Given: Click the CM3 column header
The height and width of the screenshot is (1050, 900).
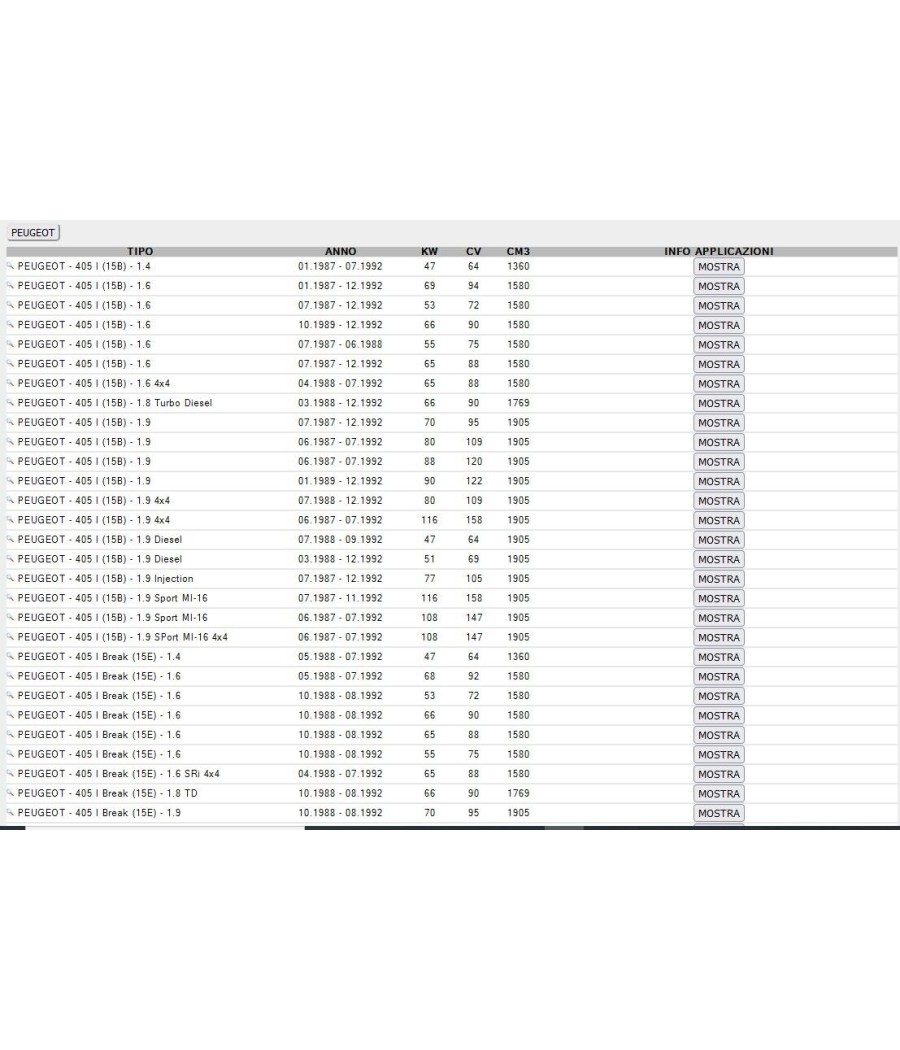Looking at the screenshot, I should (x=518, y=252).
